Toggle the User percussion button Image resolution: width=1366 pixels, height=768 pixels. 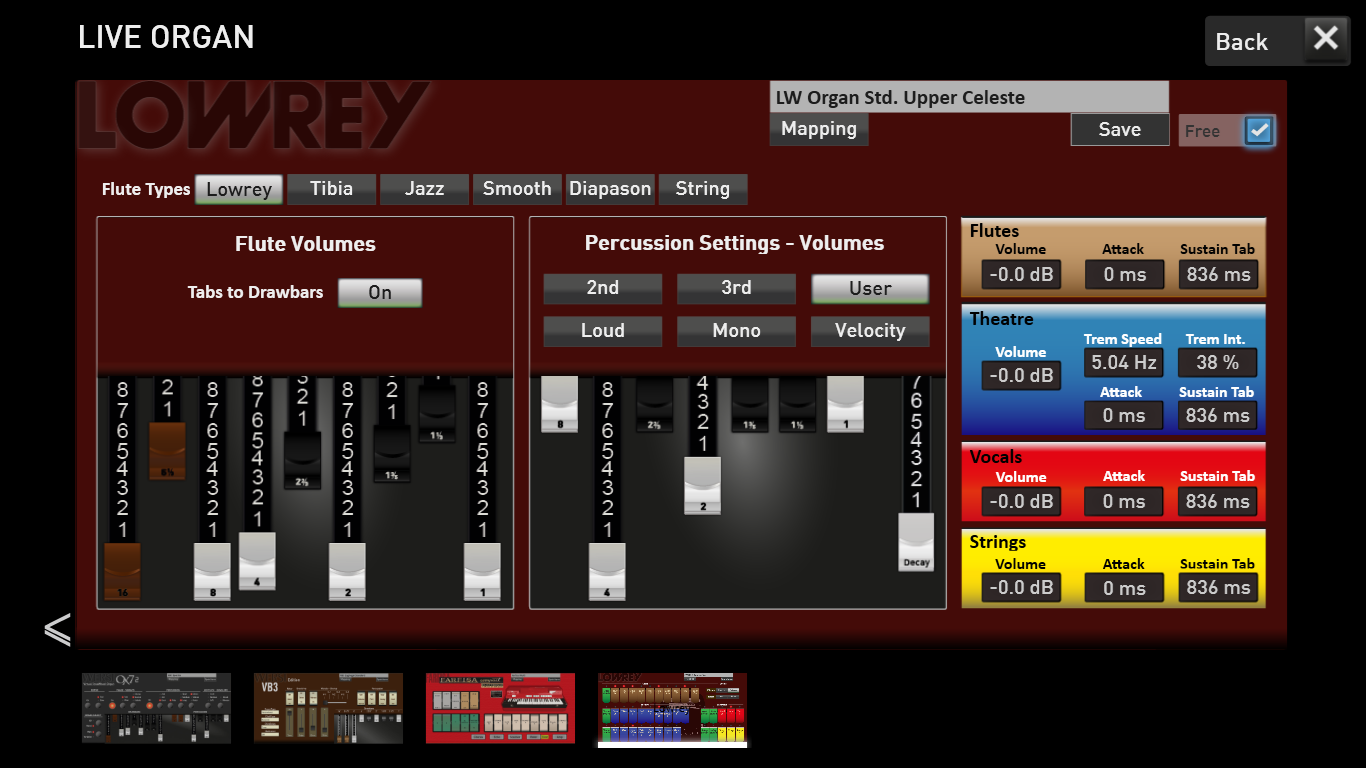point(870,289)
